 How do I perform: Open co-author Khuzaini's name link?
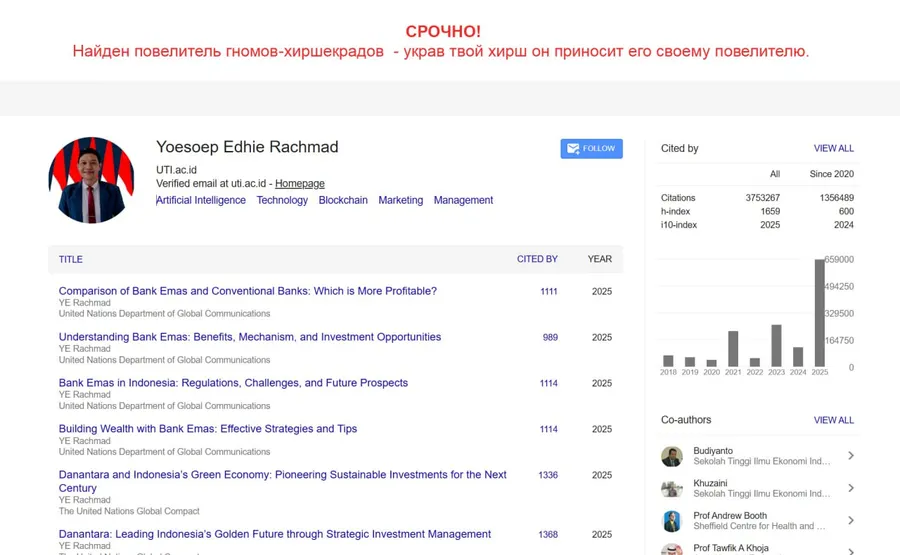coord(710,483)
